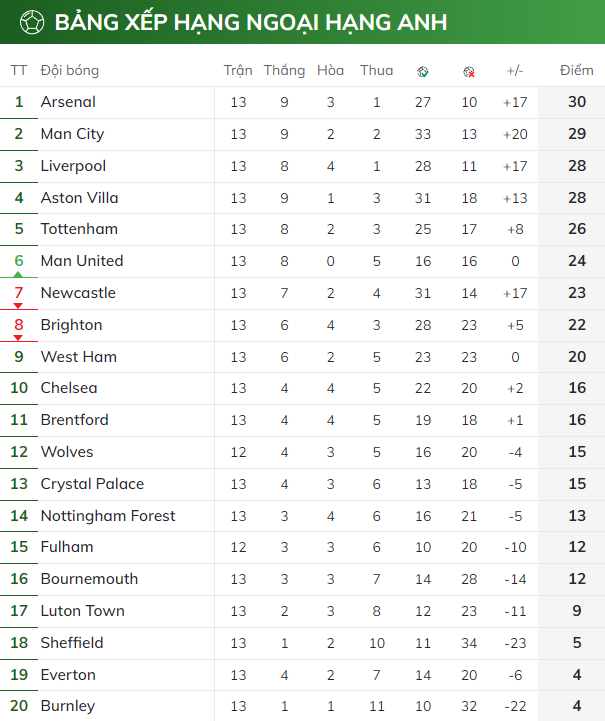Image resolution: width=605 pixels, height=721 pixels.
Task: Click the goals scored ball icon
Action: click(423, 71)
